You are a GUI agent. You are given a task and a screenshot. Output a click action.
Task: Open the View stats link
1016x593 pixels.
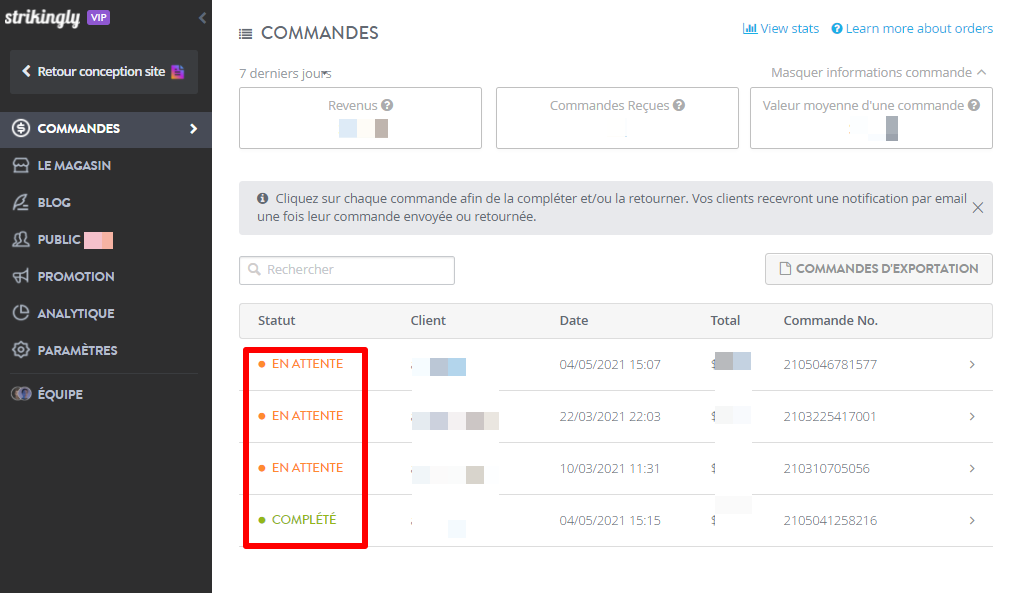click(x=781, y=28)
